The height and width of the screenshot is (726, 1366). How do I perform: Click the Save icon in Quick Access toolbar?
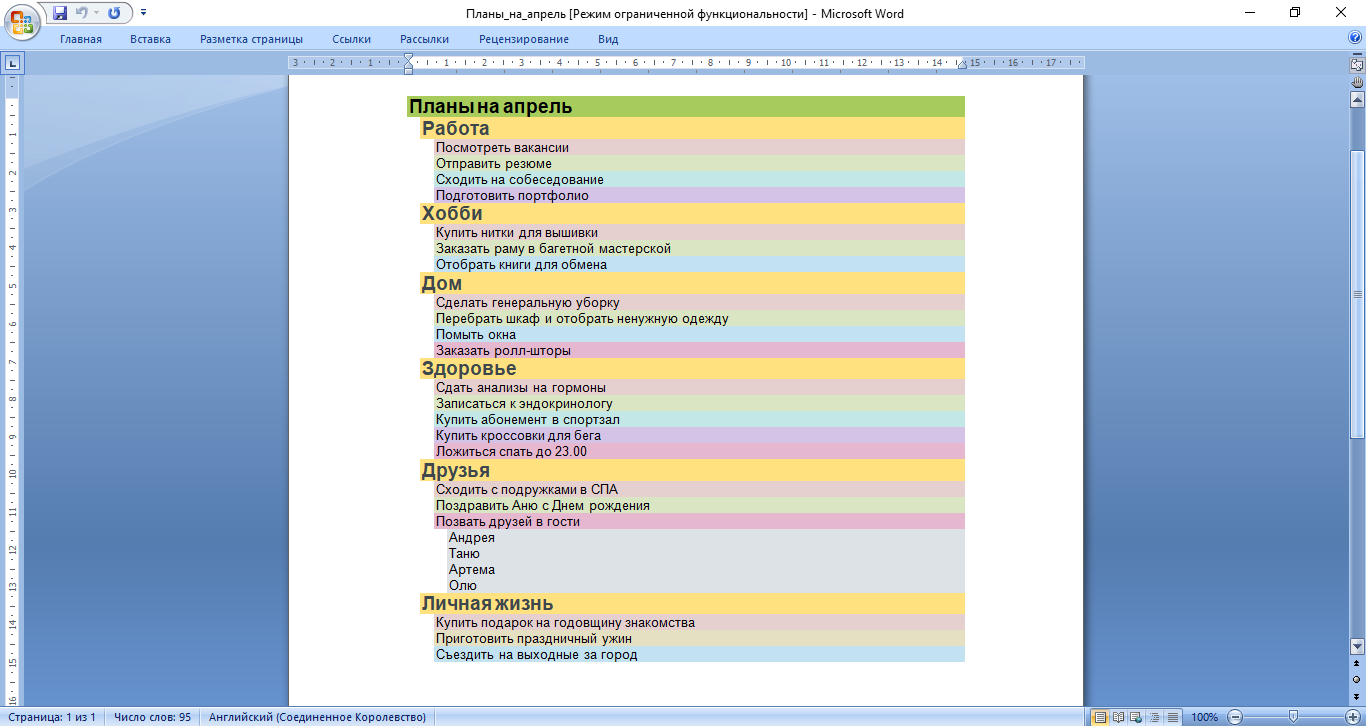59,13
